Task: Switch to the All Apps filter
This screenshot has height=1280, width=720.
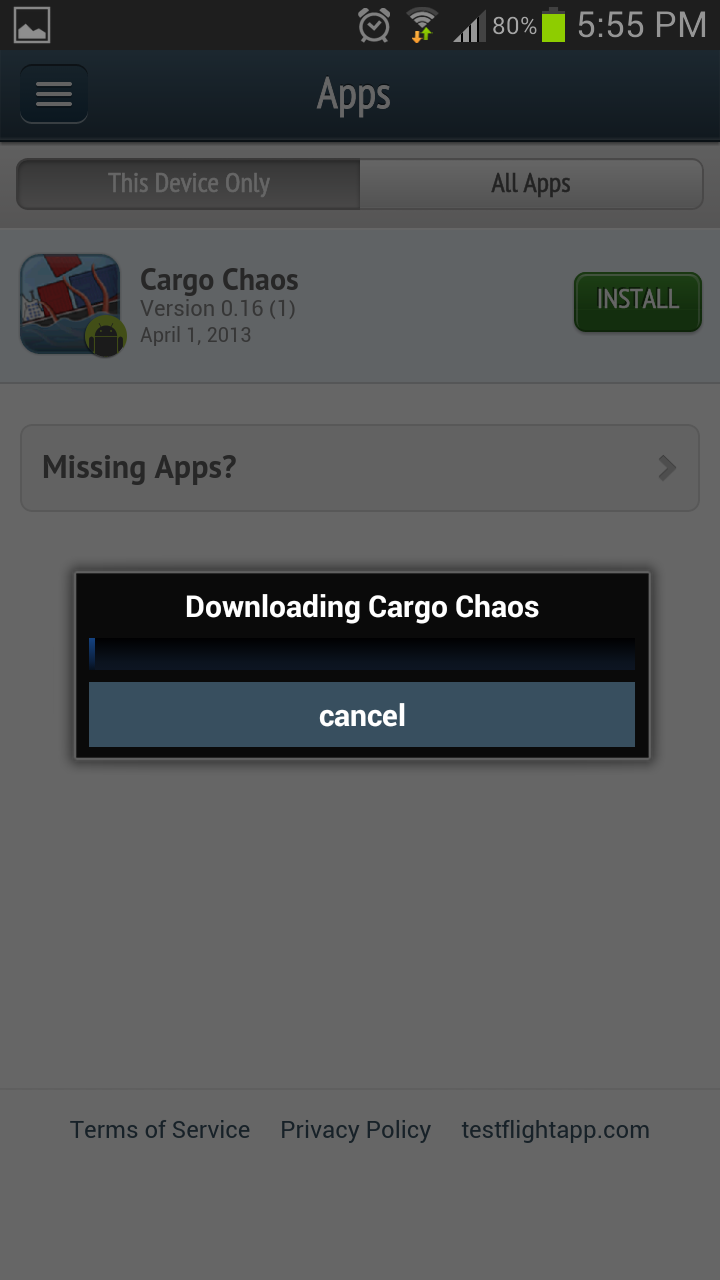Action: [531, 184]
